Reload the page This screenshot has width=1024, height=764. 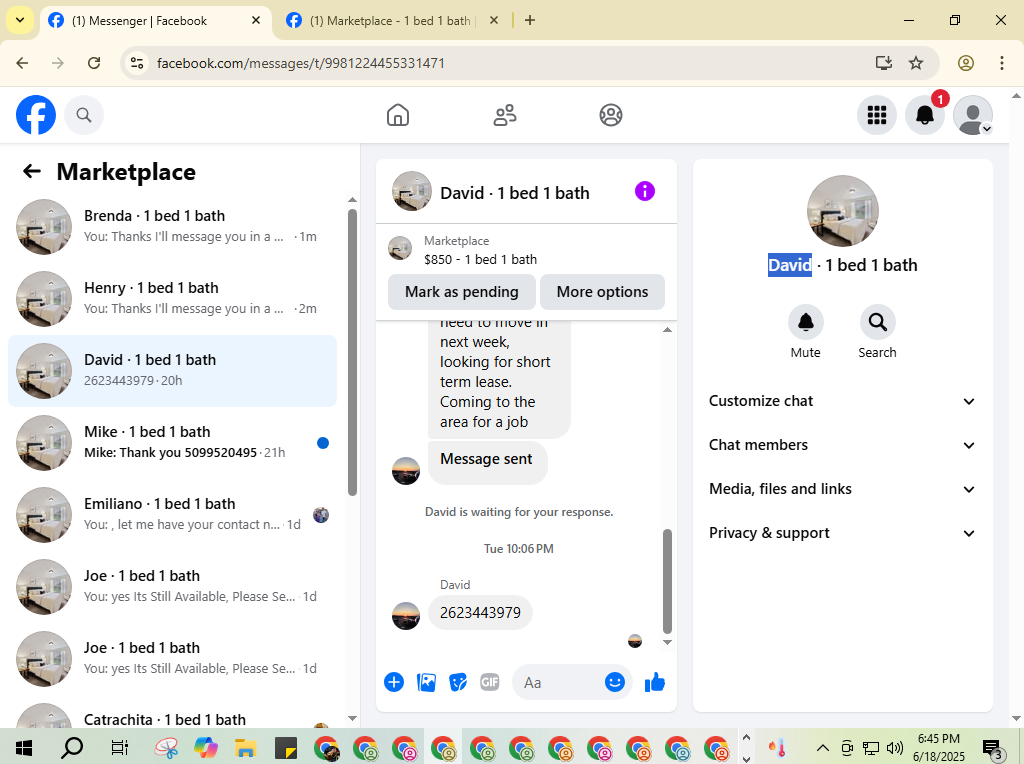point(94,63)
